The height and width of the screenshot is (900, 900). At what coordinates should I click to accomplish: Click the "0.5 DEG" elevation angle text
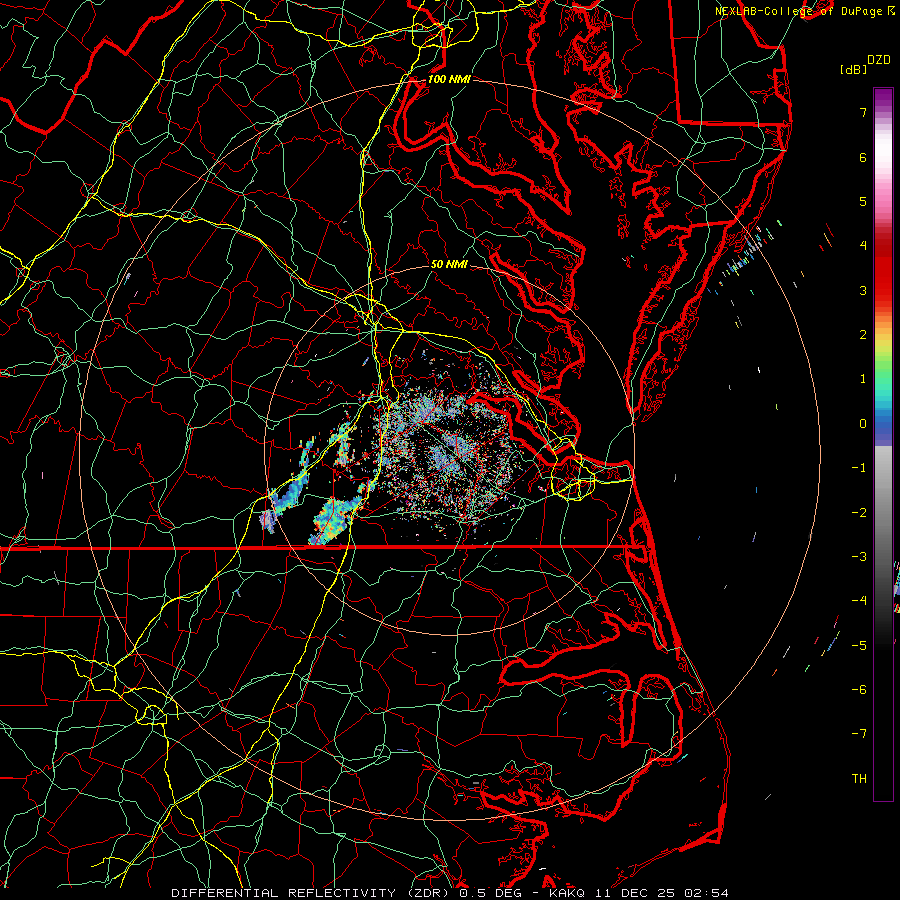(x=489, y=893)
